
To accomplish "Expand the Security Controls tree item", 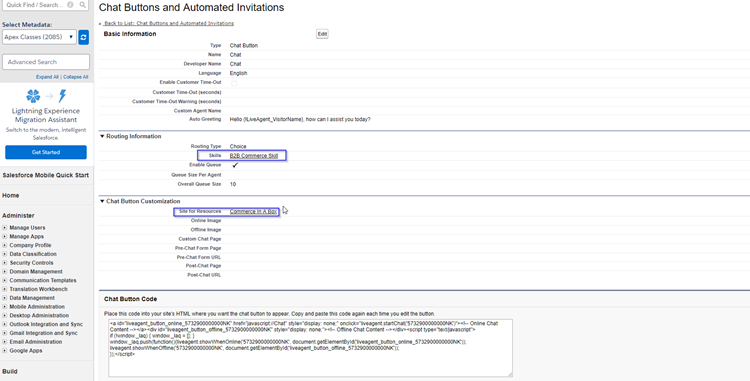I will pos(5,263).
